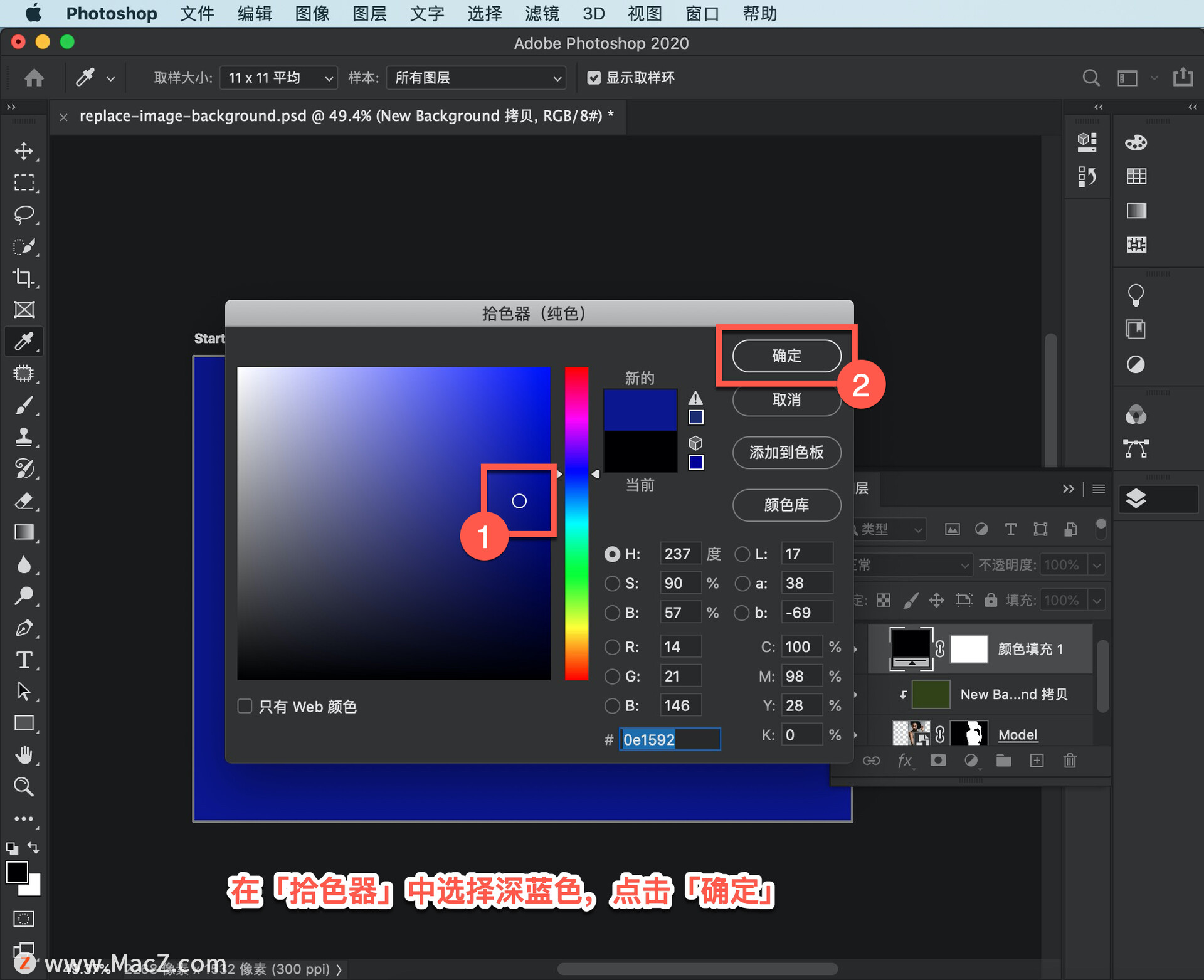Select the Horizontal Type tool
Viewport: 1204px width, 980px height.
pos(24,660)
